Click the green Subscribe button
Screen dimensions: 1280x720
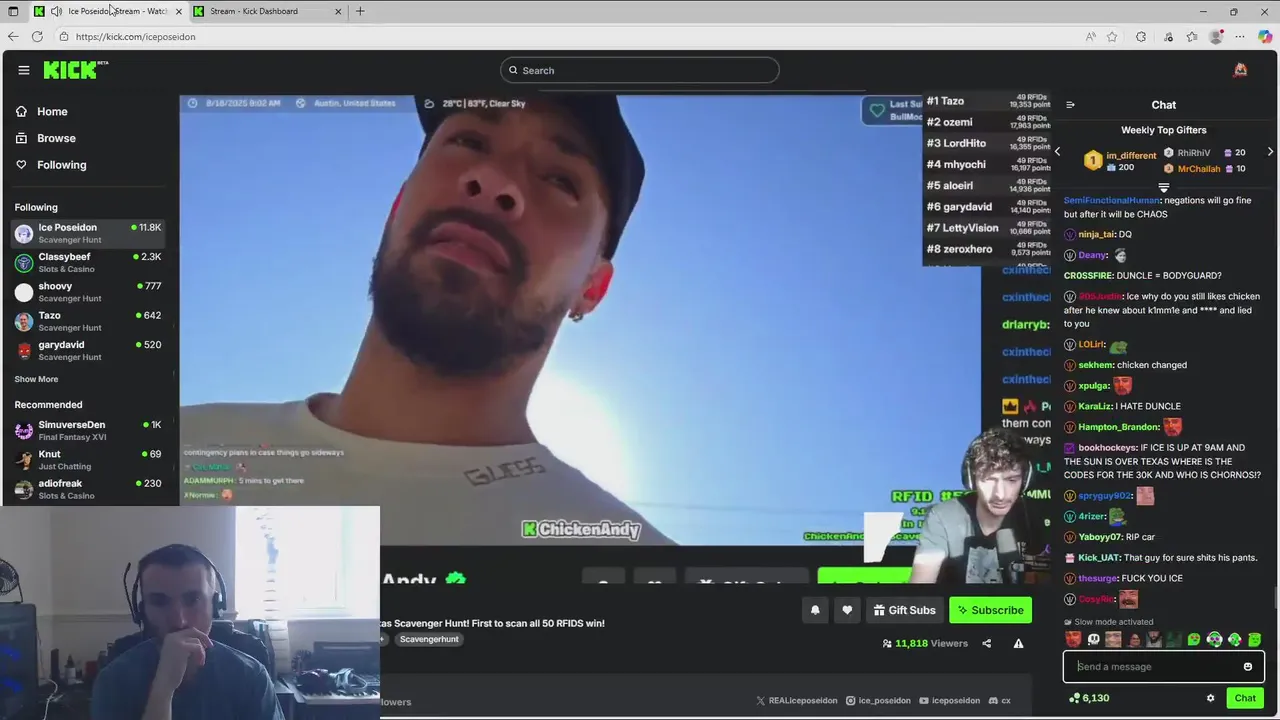tap(990, 610)
